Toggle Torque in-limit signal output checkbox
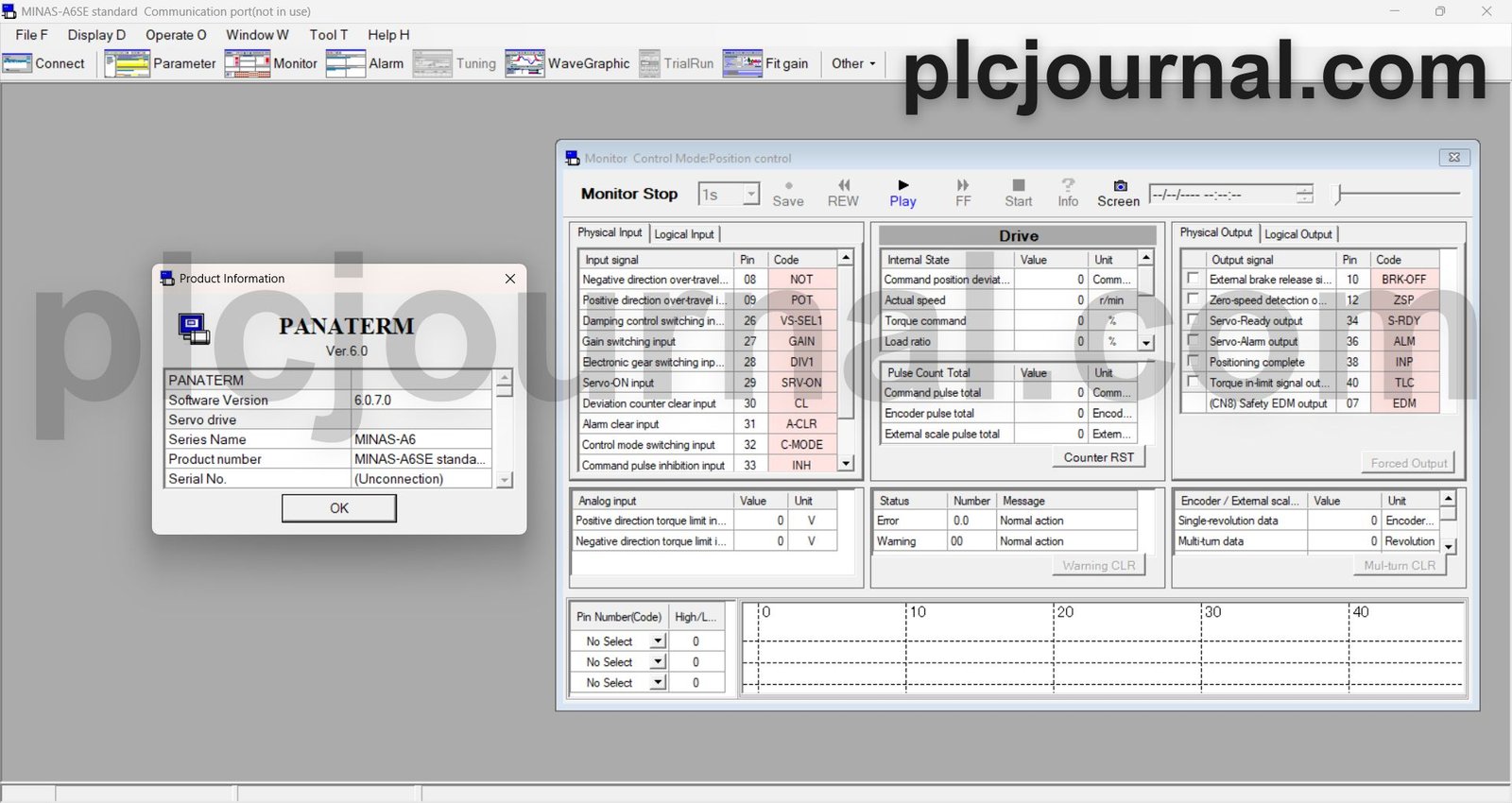The image size is (1512, 803). coord(1193,382)
